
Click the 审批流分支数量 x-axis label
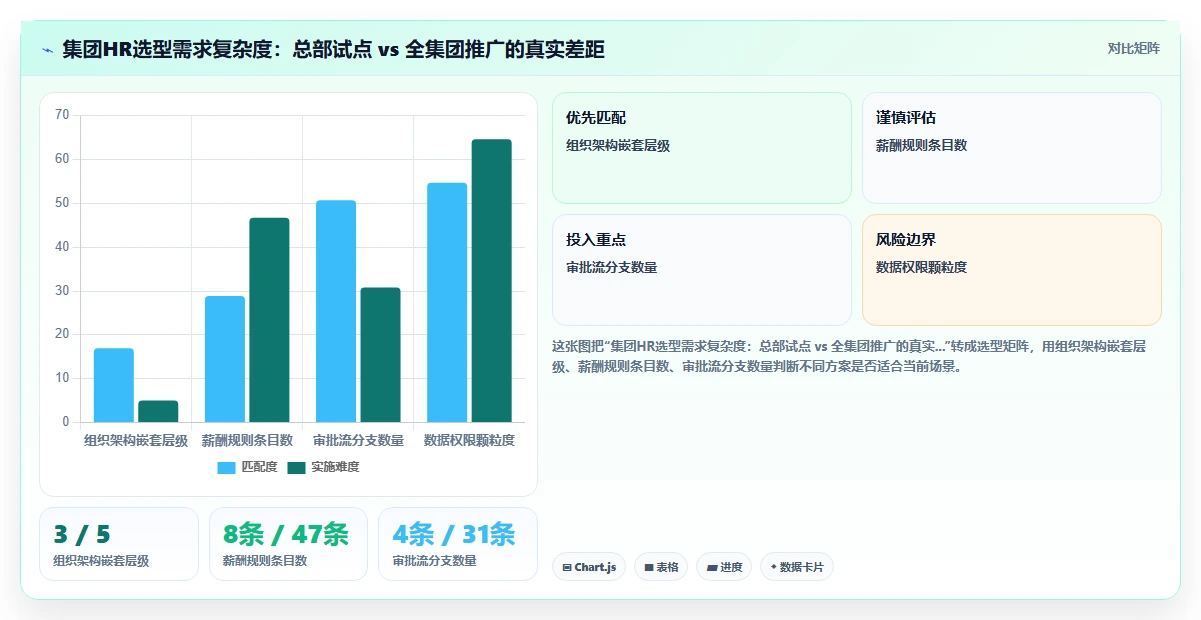(x=358, y=440)
